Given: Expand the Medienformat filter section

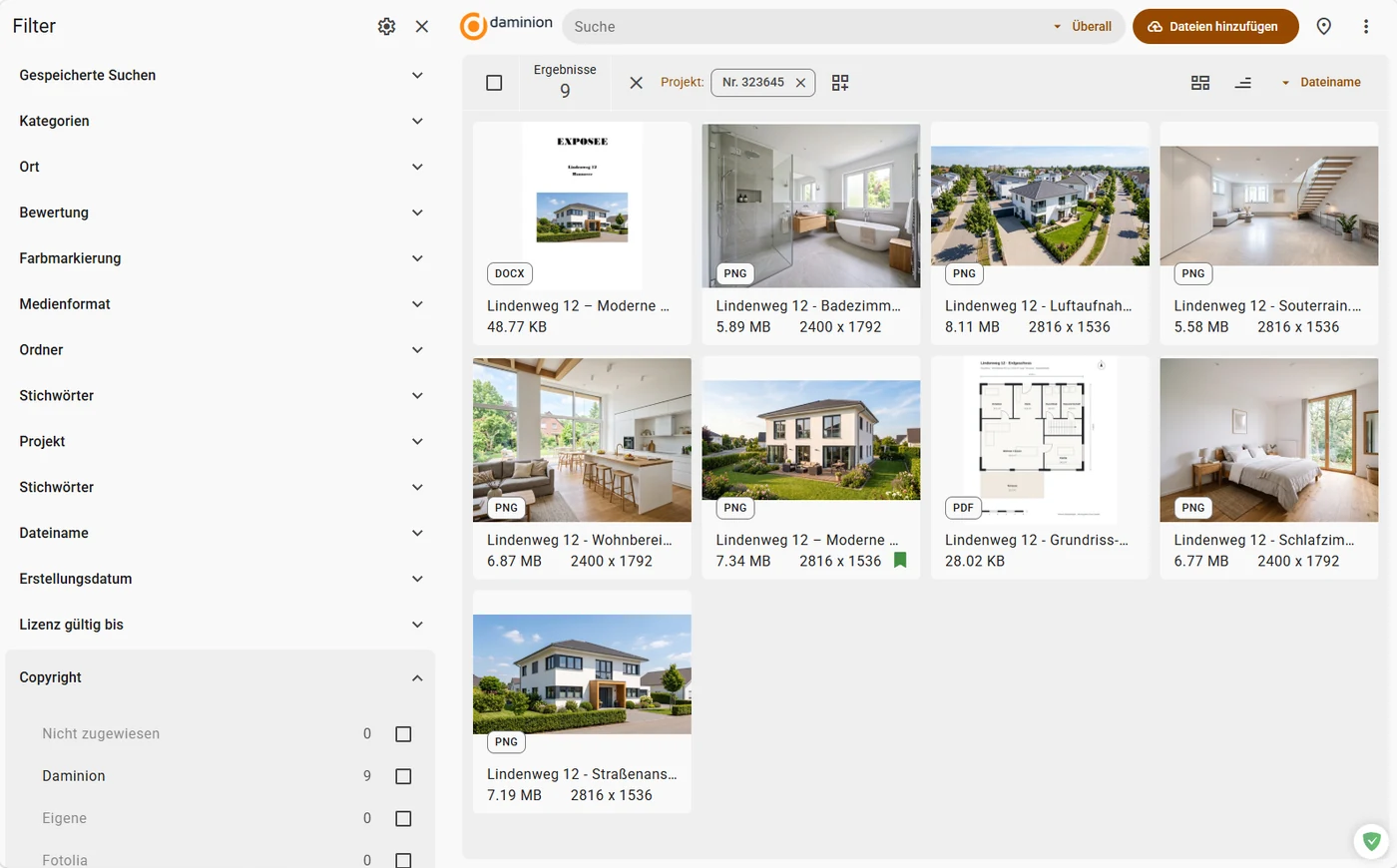Looking at the screenshot, I should 221,304.
